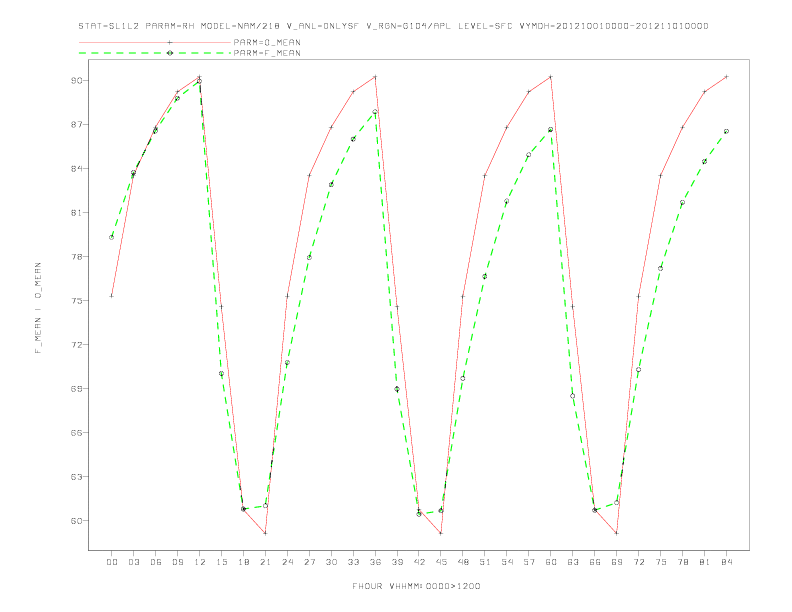
Task: Click the FHOUR VHHMM=0000>1200 axis label
Action: coord(416,586)
